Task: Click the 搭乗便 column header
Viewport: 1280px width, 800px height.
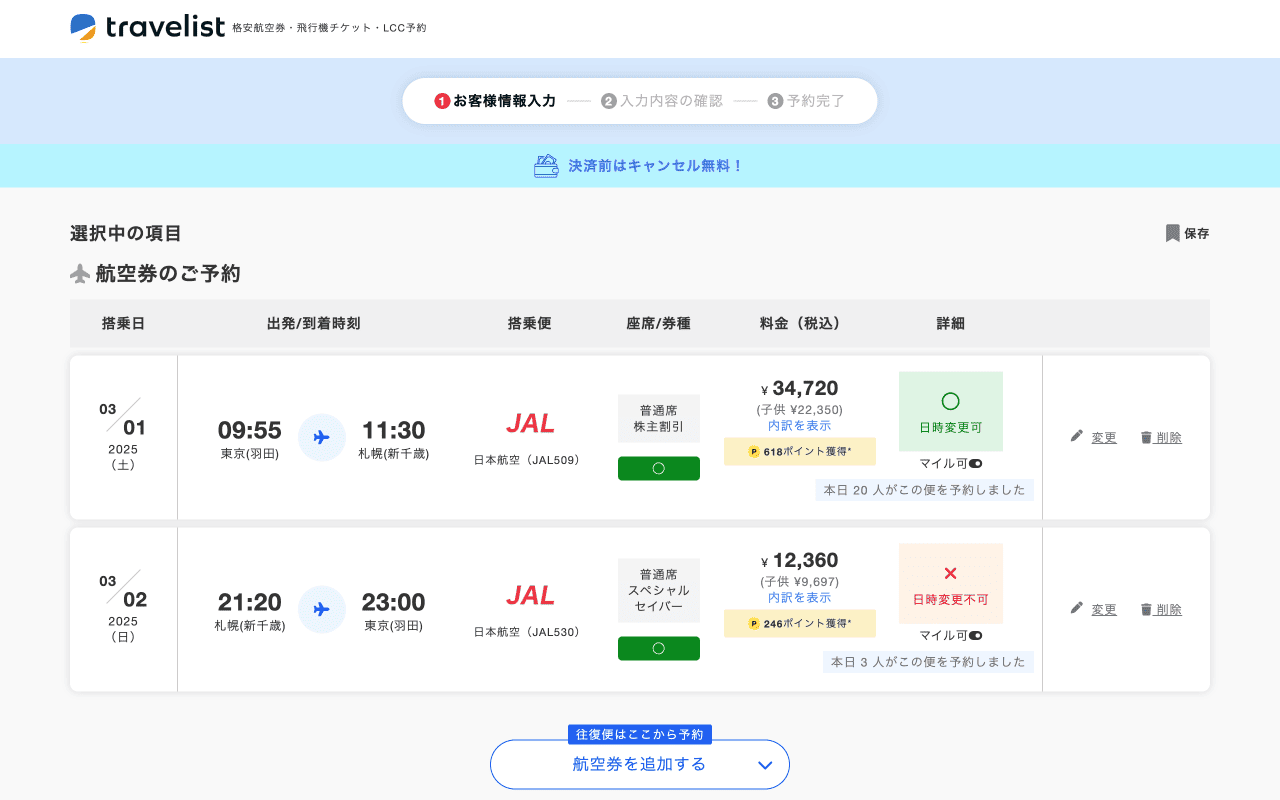Action: pyautogui.click(x=529, y=323)
